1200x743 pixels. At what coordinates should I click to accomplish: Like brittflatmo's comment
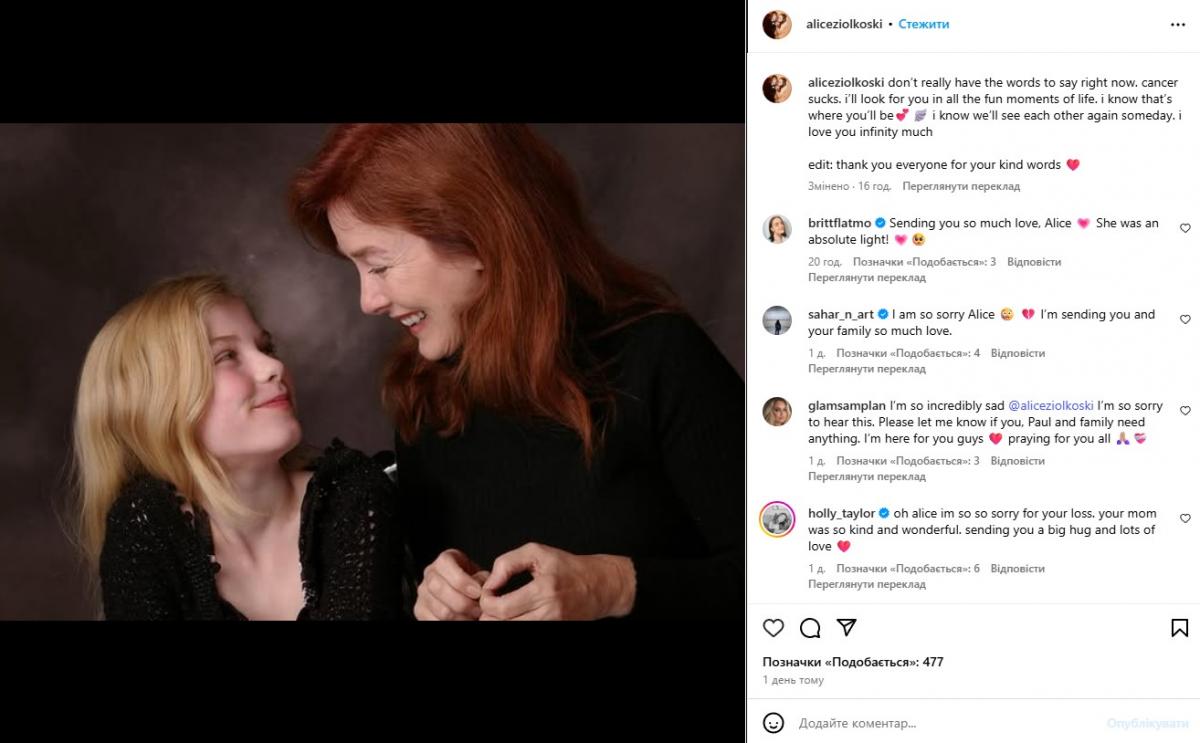(x=1185, y=229)
